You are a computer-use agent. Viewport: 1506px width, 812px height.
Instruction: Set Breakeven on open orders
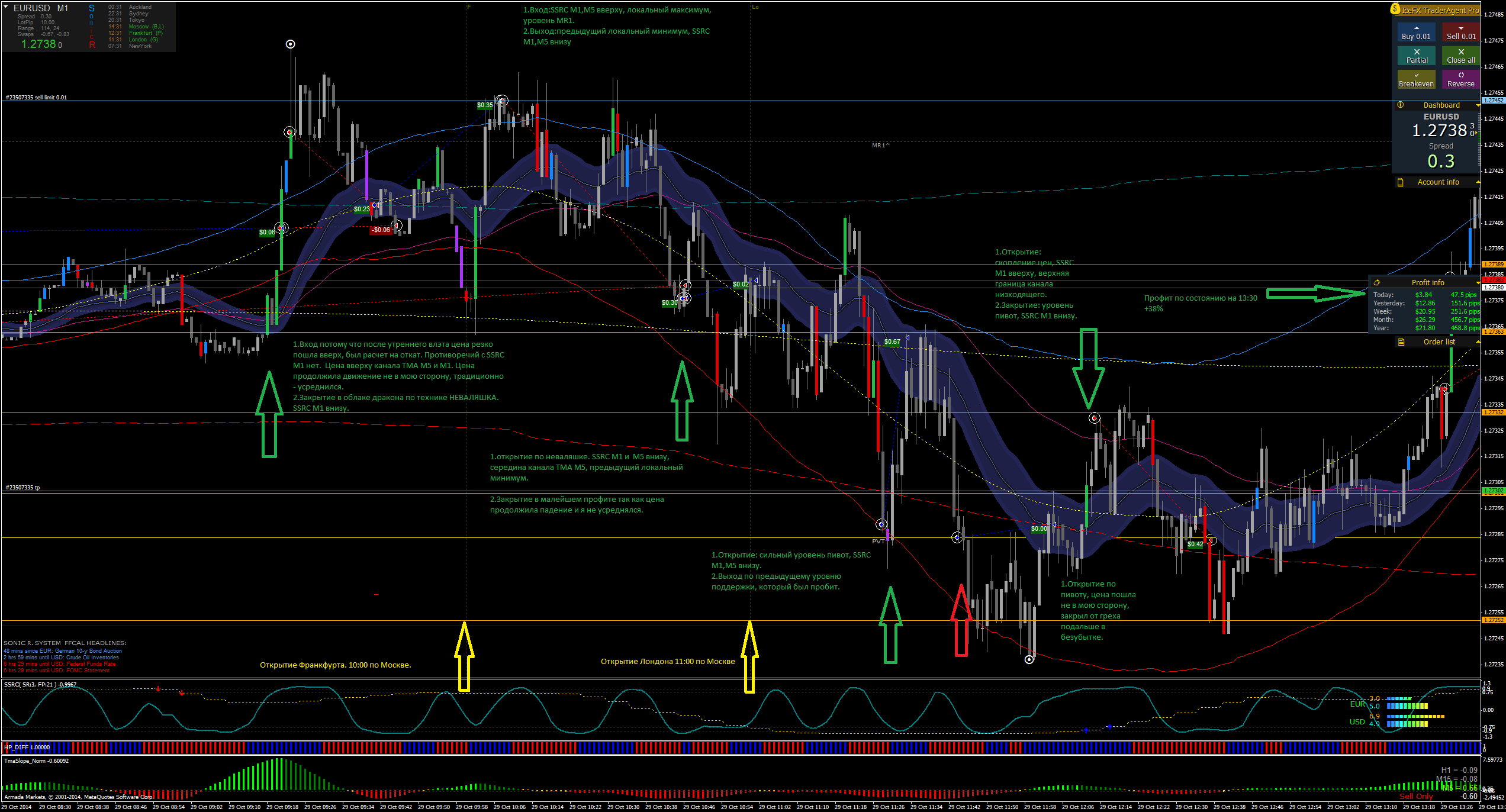pyautogui.click(x=1416, y=80)
